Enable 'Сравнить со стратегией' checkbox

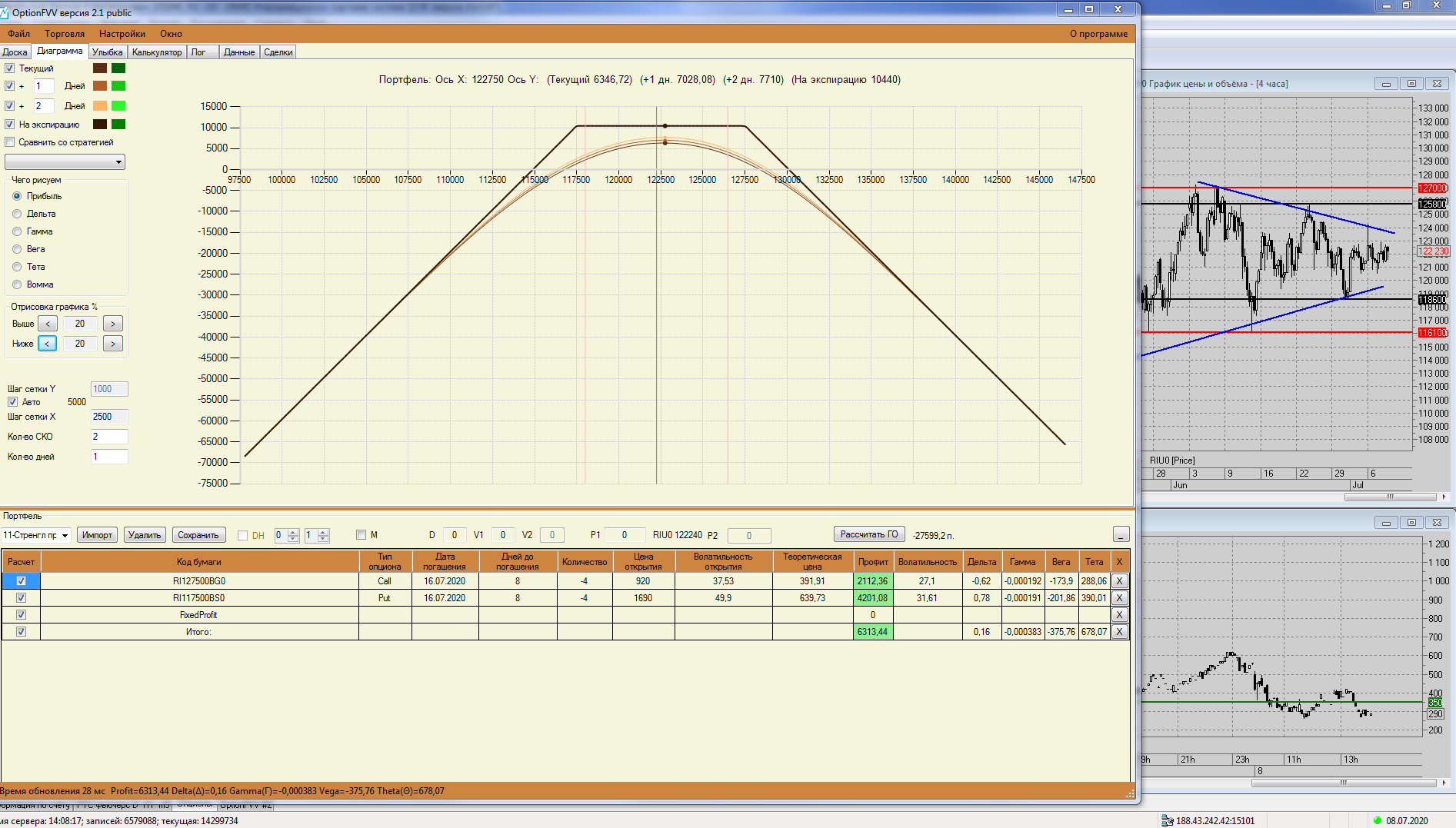coord(10,142)
